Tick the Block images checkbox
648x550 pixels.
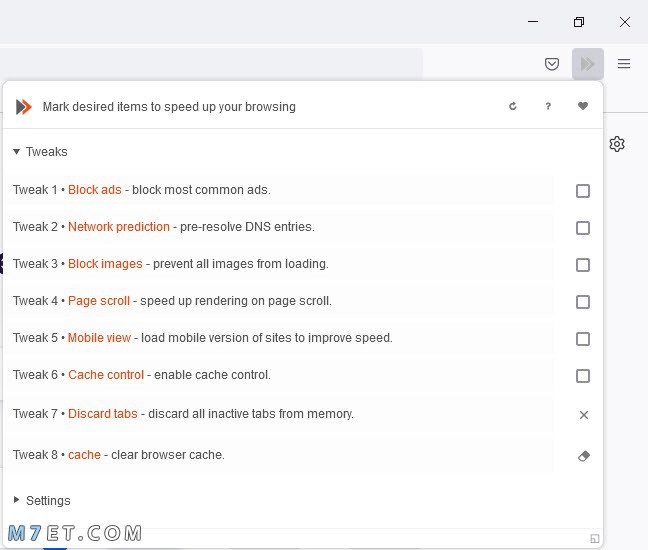point(583,265)
